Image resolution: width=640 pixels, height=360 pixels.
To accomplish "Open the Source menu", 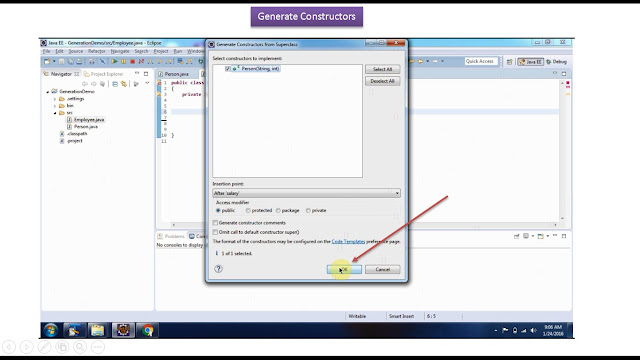I will click(76, 51).
